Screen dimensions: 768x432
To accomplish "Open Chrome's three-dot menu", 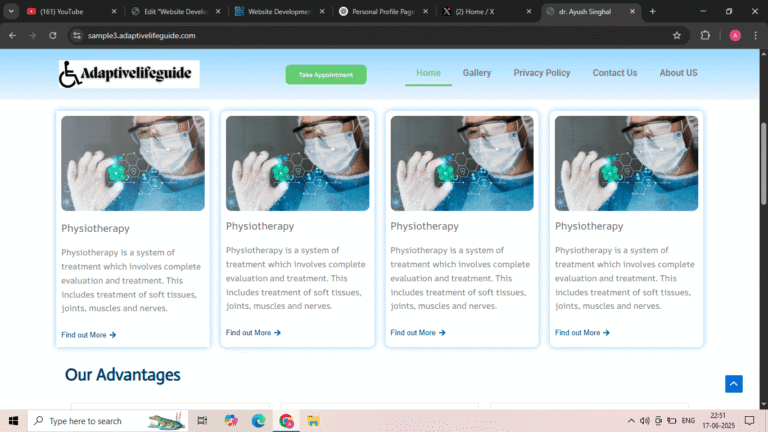I will pyautogui.click(x=755, y=35).
